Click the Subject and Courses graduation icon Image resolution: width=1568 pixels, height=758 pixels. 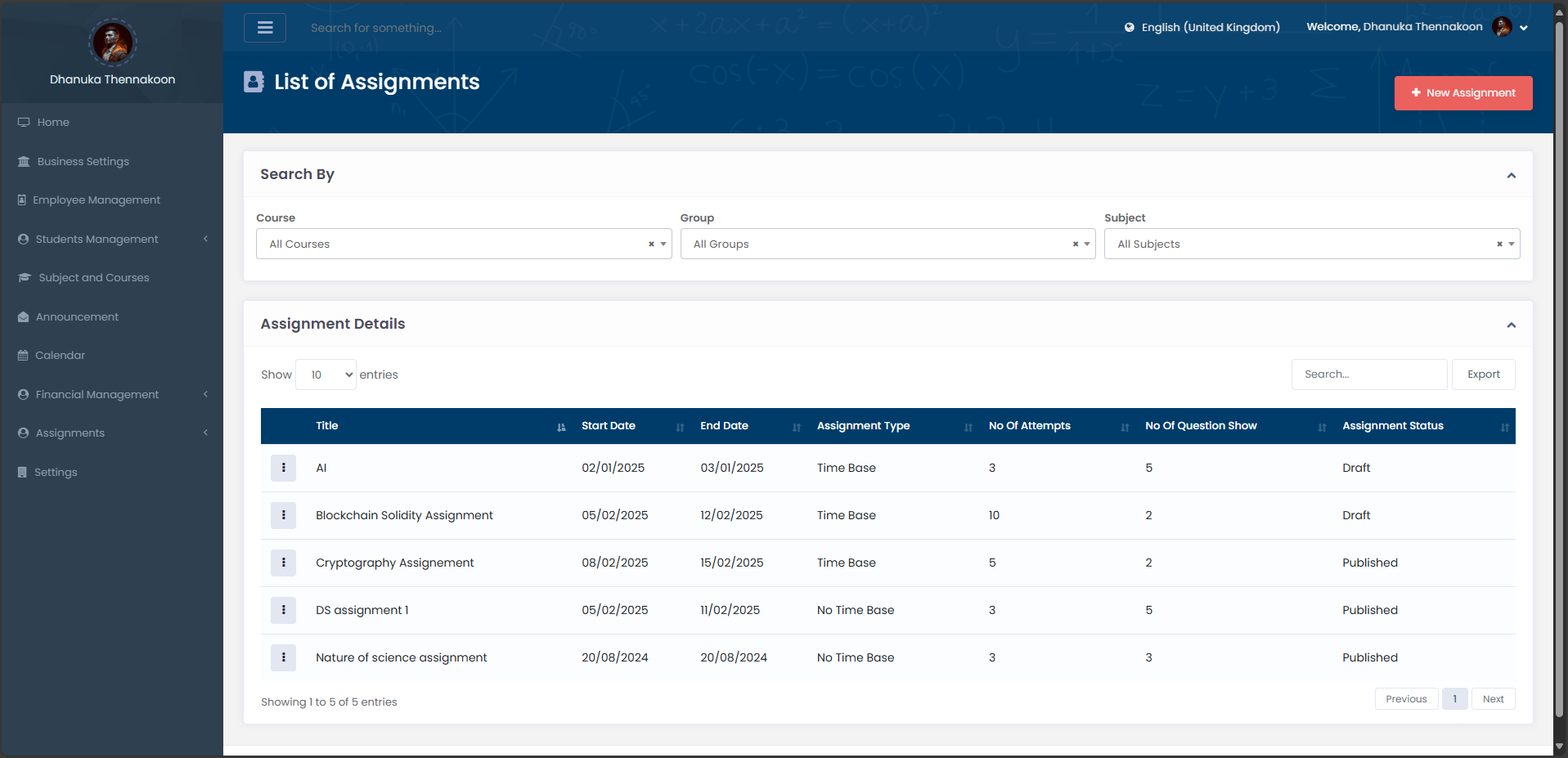(x=25, y=278)
